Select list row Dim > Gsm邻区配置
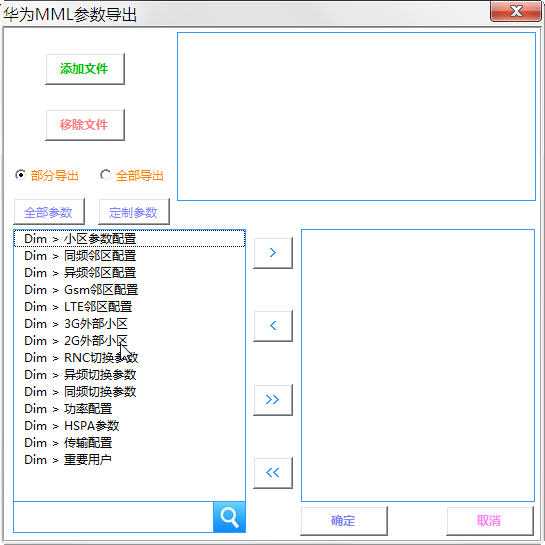The height and width of the screenshot is (545, 545). pos(129,290)
